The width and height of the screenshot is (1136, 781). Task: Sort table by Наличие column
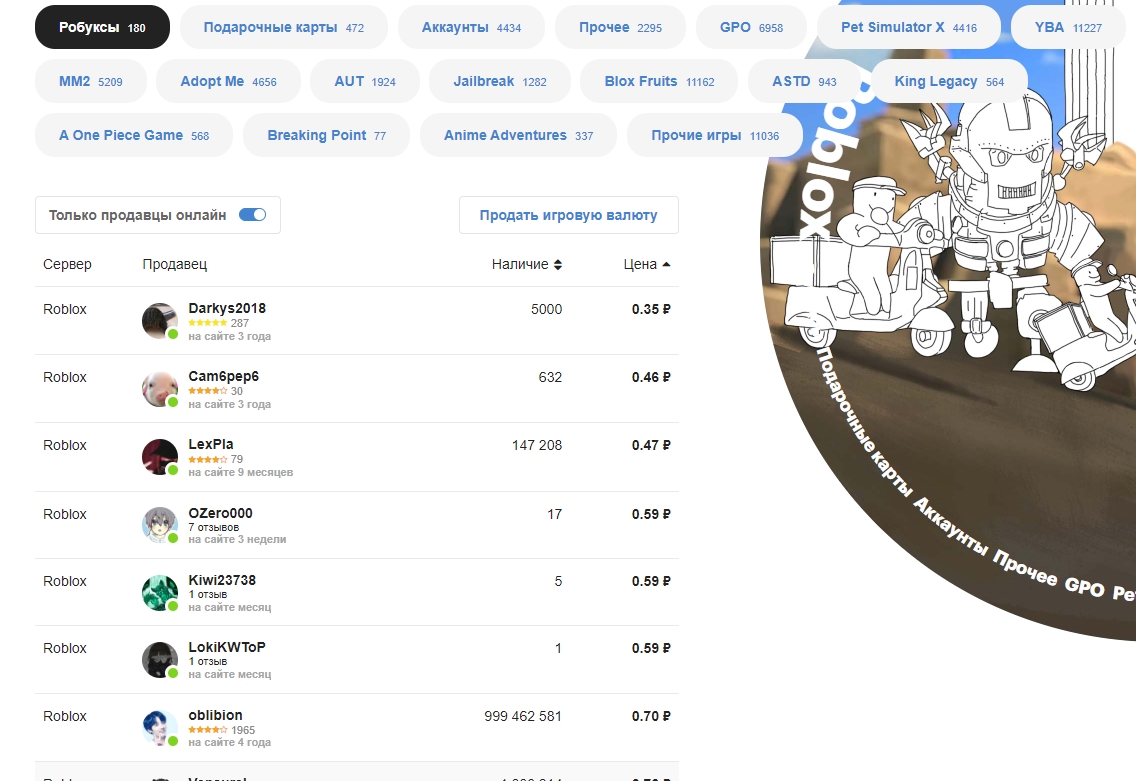click(x=527, y=264)
